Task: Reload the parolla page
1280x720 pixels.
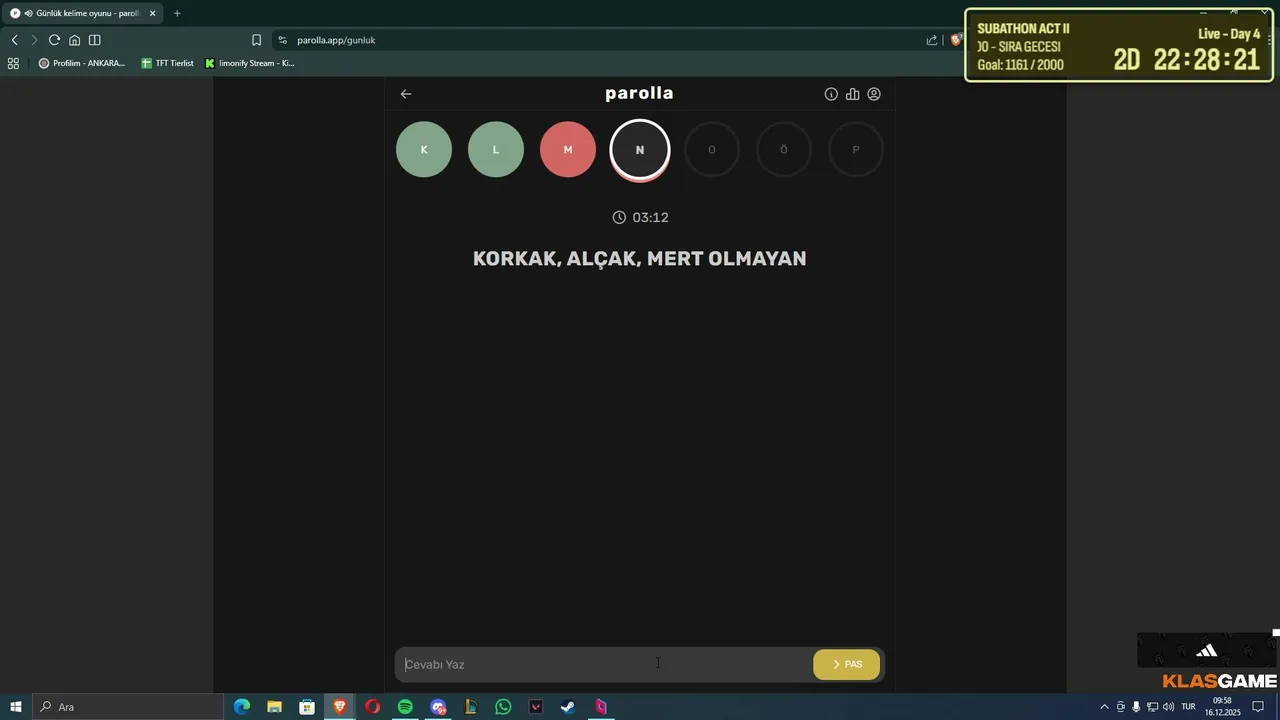Action: 54,40
